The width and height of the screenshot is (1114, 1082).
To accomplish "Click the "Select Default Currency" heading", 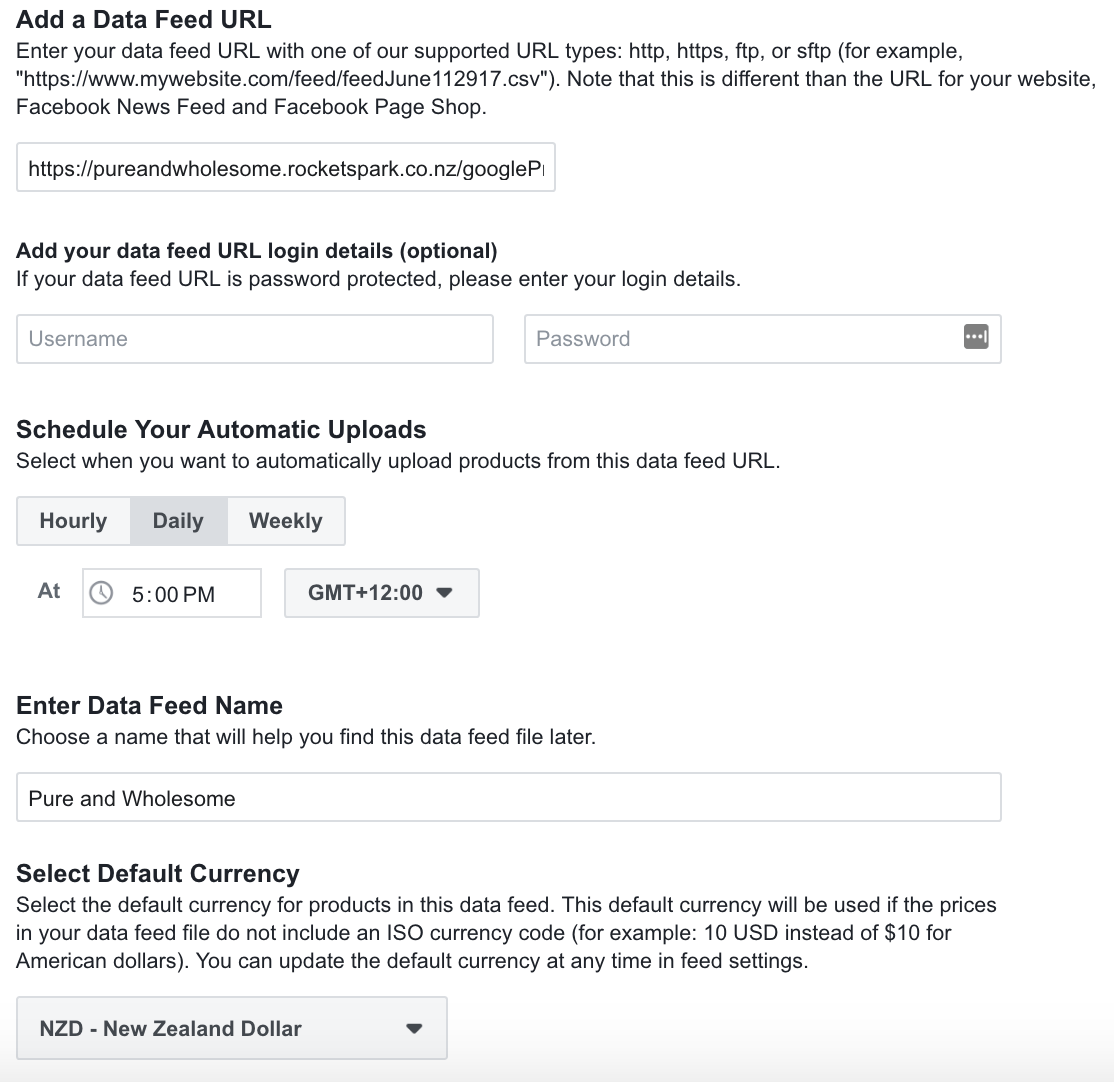I will point(158,874).
